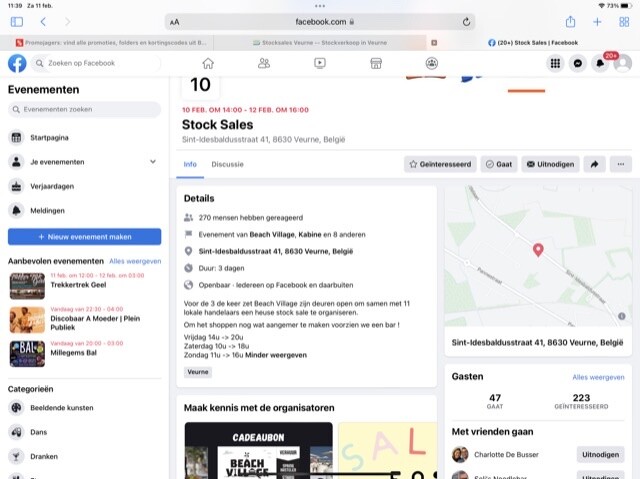Focus the Zoeken op Facebook search field
This screenshot has height=479, width=640.
[x=96, y=63]
